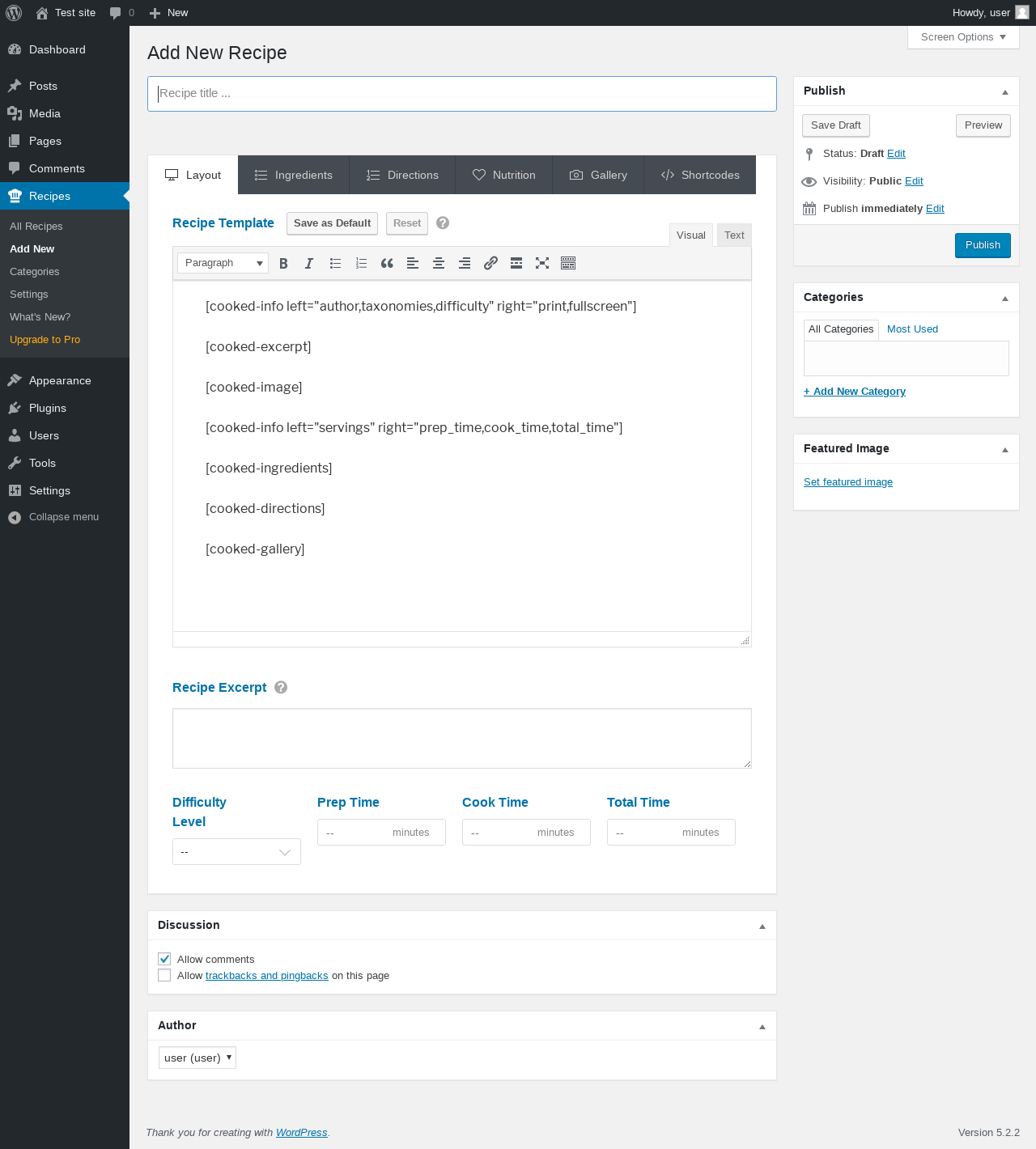
Task: Click the insert link icon
Action: coord(490,263)
